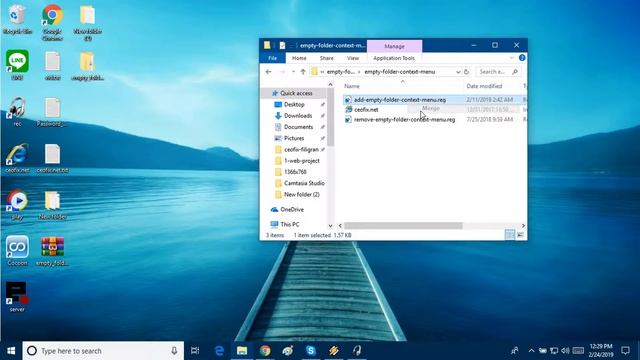Switch to details view in the status bar
This screenshot has width=640, height=360.
(509, 235)
